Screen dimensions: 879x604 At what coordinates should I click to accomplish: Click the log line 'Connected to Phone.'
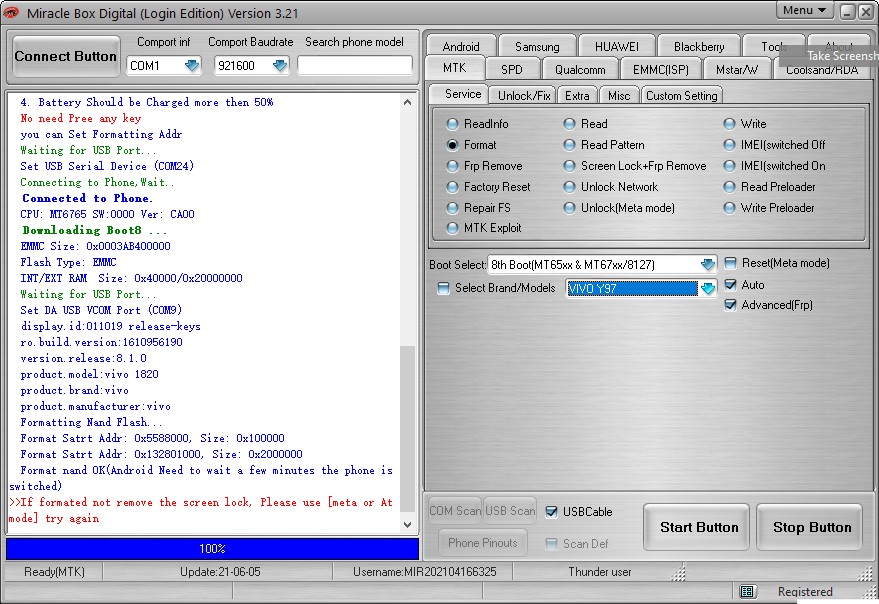[87, 198]
